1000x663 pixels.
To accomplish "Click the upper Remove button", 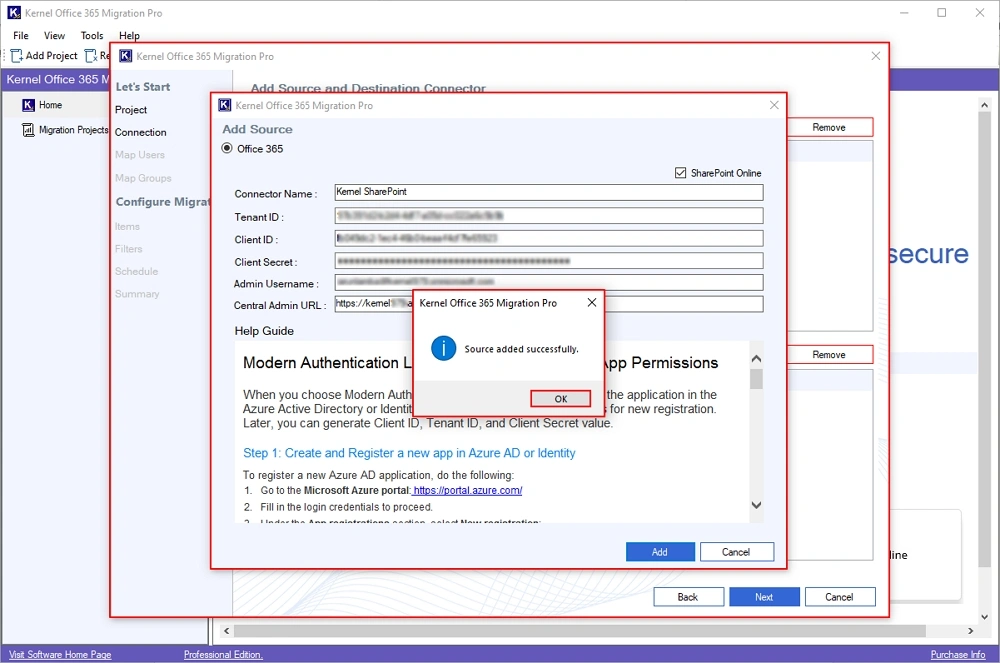I will coord(828,128).
